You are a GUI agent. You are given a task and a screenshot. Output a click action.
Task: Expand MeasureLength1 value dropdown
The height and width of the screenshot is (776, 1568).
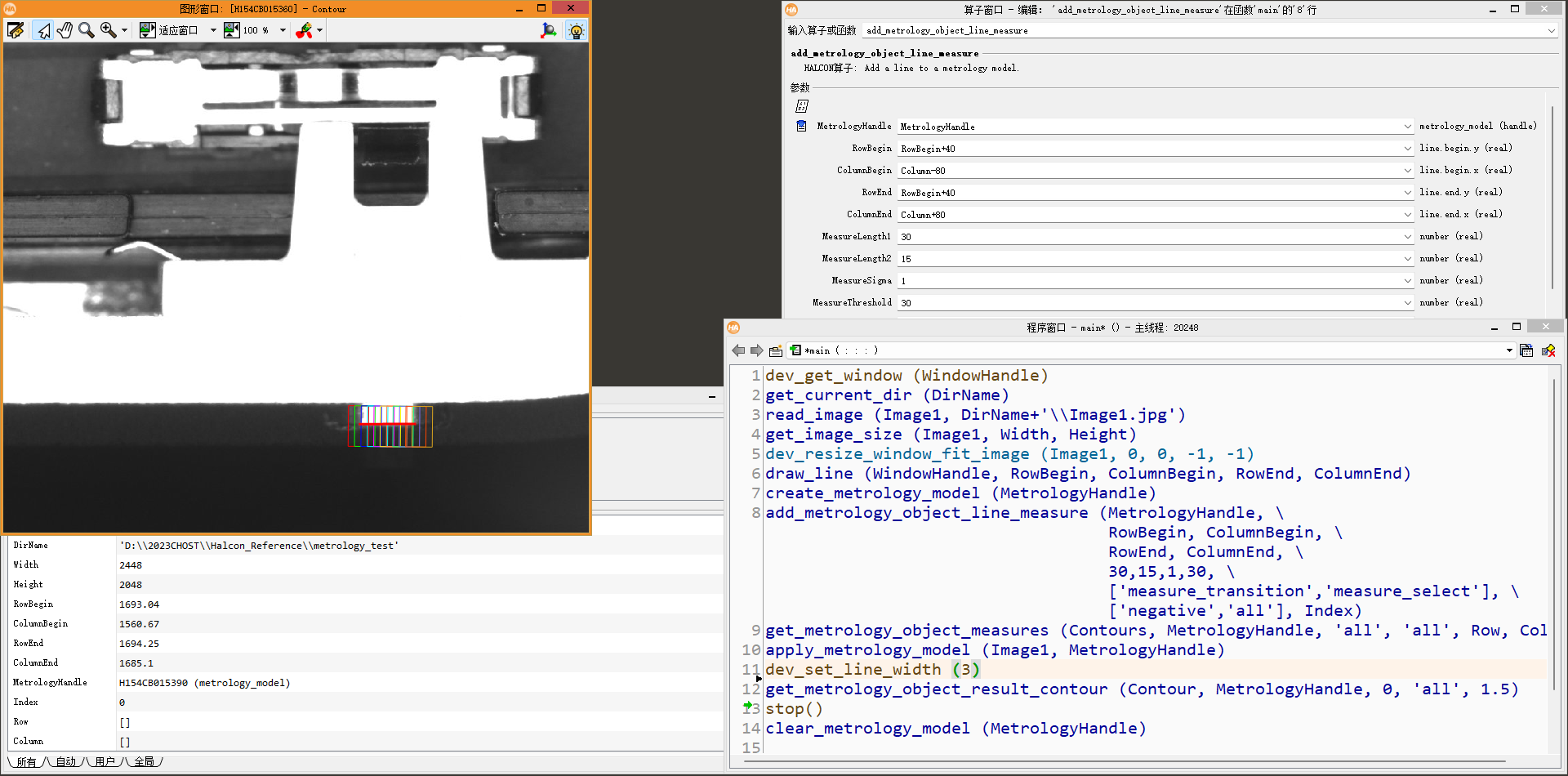point(1407,237)
